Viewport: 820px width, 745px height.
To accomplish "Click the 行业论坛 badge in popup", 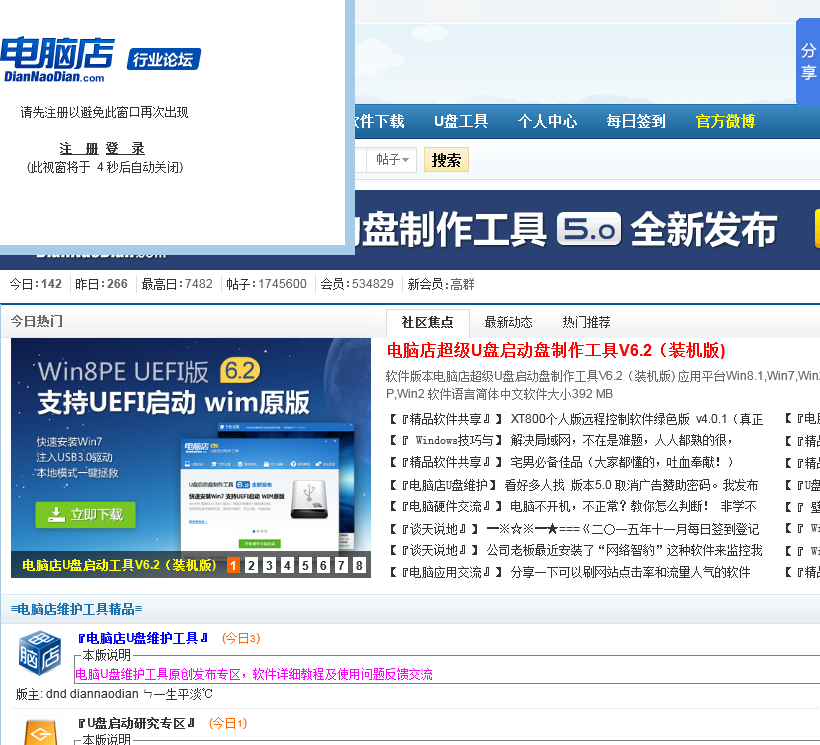I will (164, 60).
